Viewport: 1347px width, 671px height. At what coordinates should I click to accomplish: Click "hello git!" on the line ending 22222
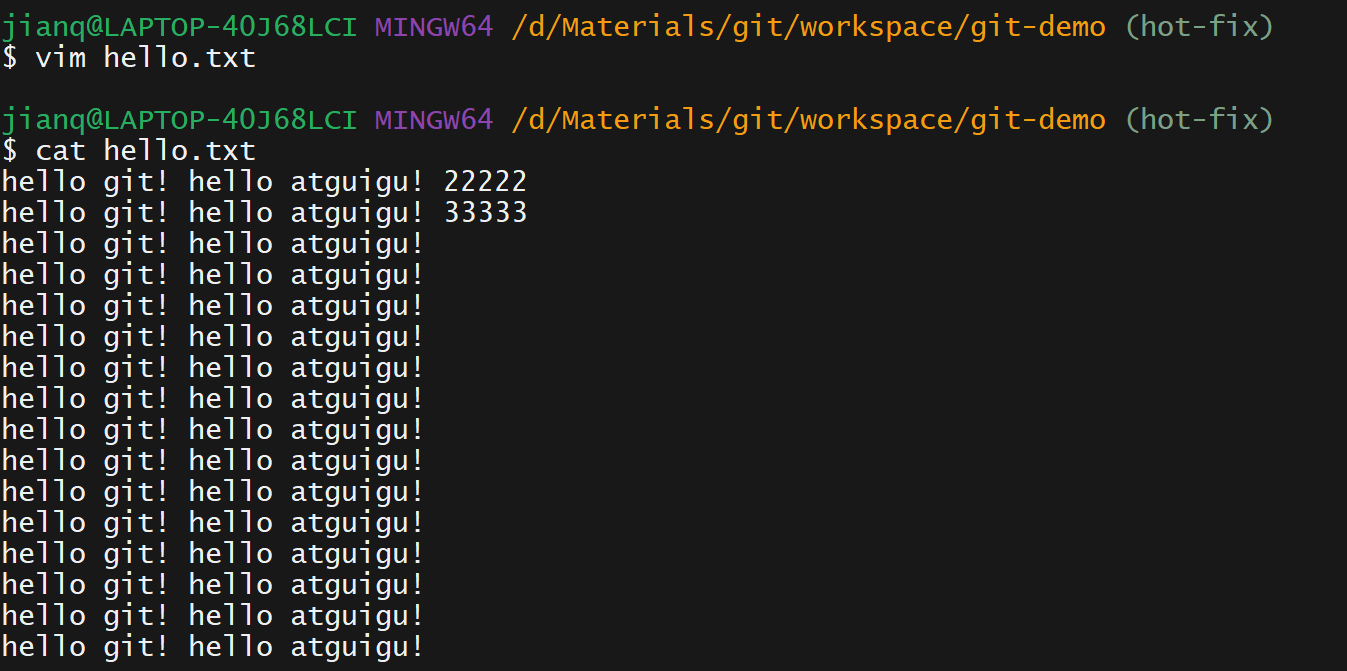[87, 183]
